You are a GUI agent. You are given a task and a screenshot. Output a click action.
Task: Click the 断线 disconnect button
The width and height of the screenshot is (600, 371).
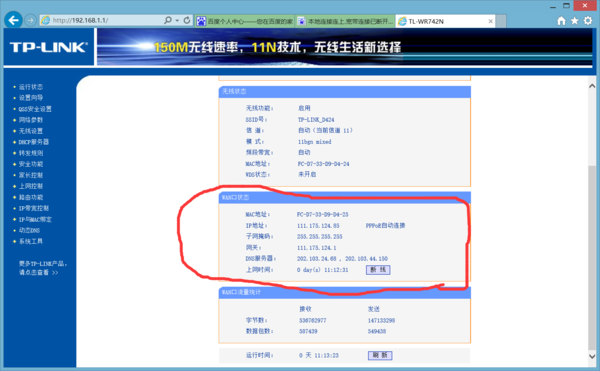click(378, 270)
